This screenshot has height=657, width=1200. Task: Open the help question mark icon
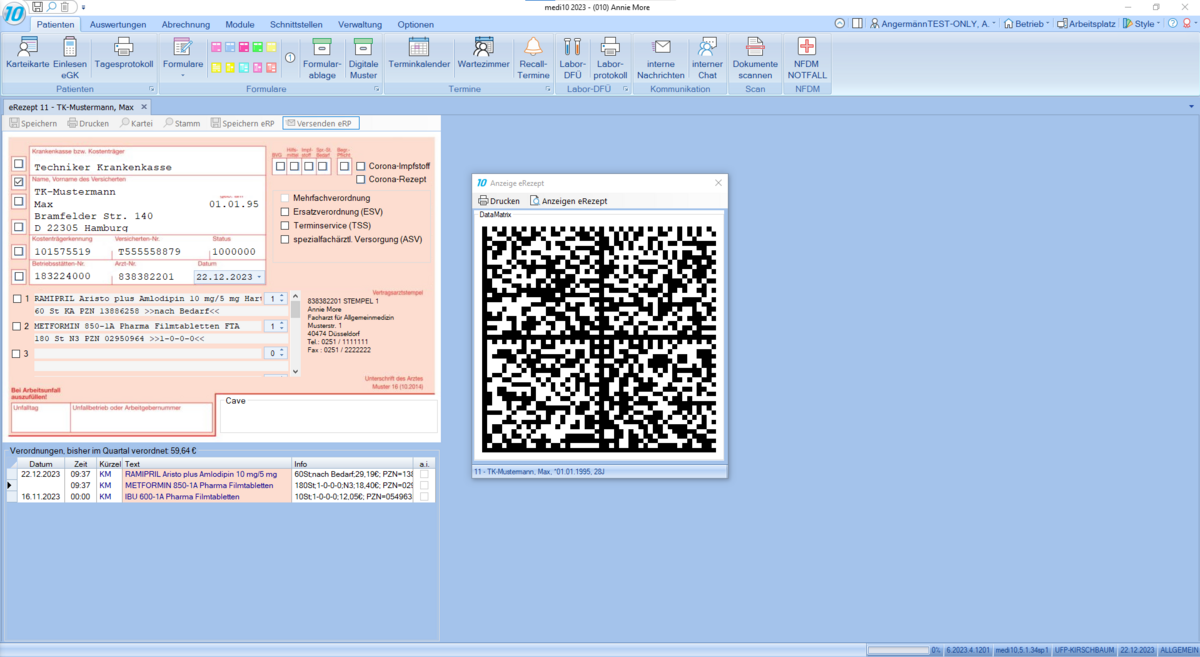(x=1173, y=23)
